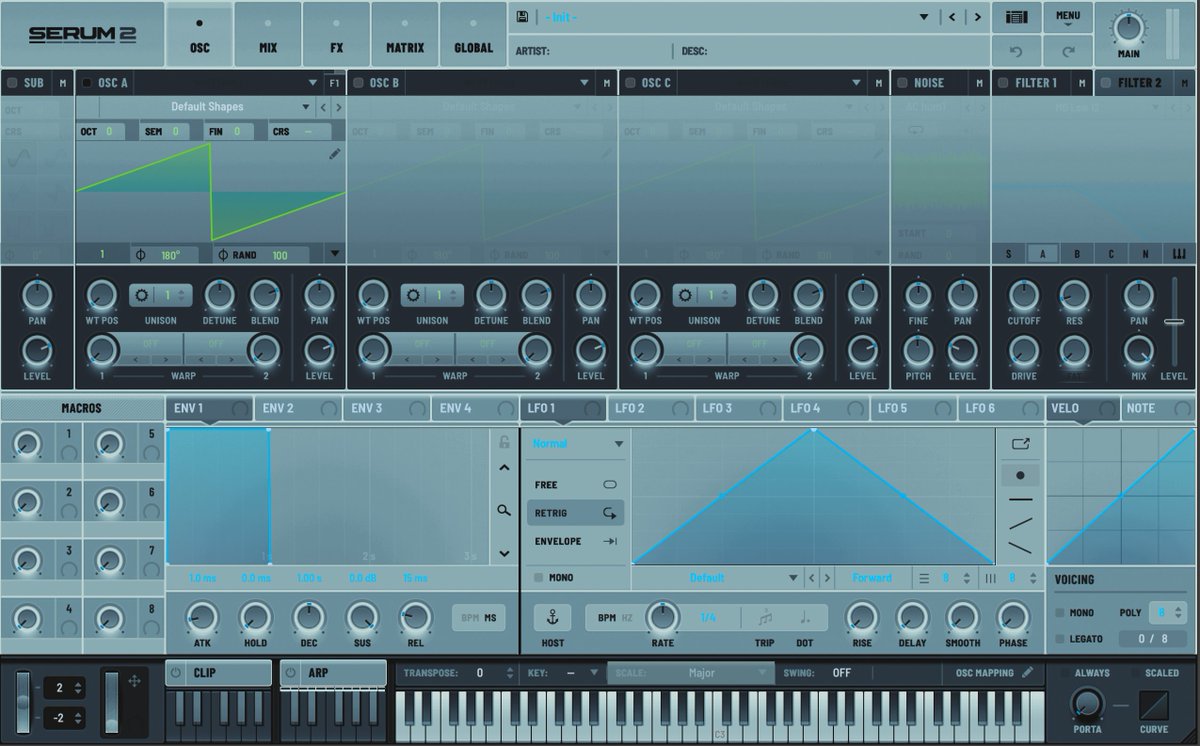Click the save preset disk icon
Viewport: 1200px width, 746px height.
coord(523,17)
